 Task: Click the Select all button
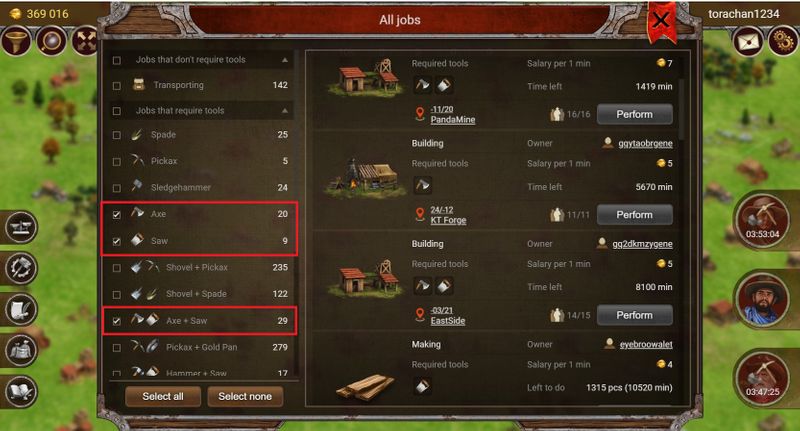[x=163, y=396]
